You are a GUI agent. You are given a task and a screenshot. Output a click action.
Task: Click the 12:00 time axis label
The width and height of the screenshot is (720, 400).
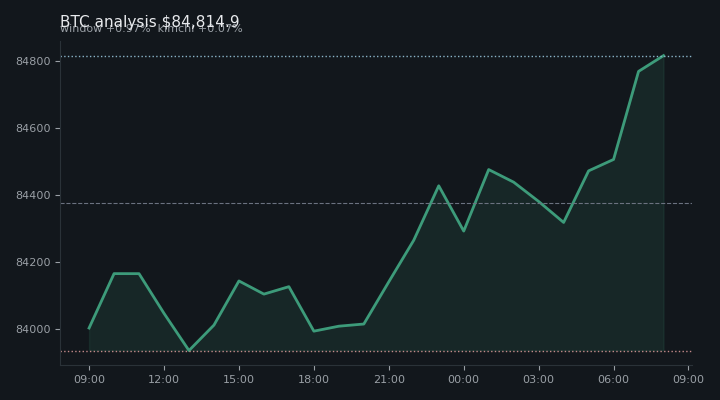pos(164,379)
